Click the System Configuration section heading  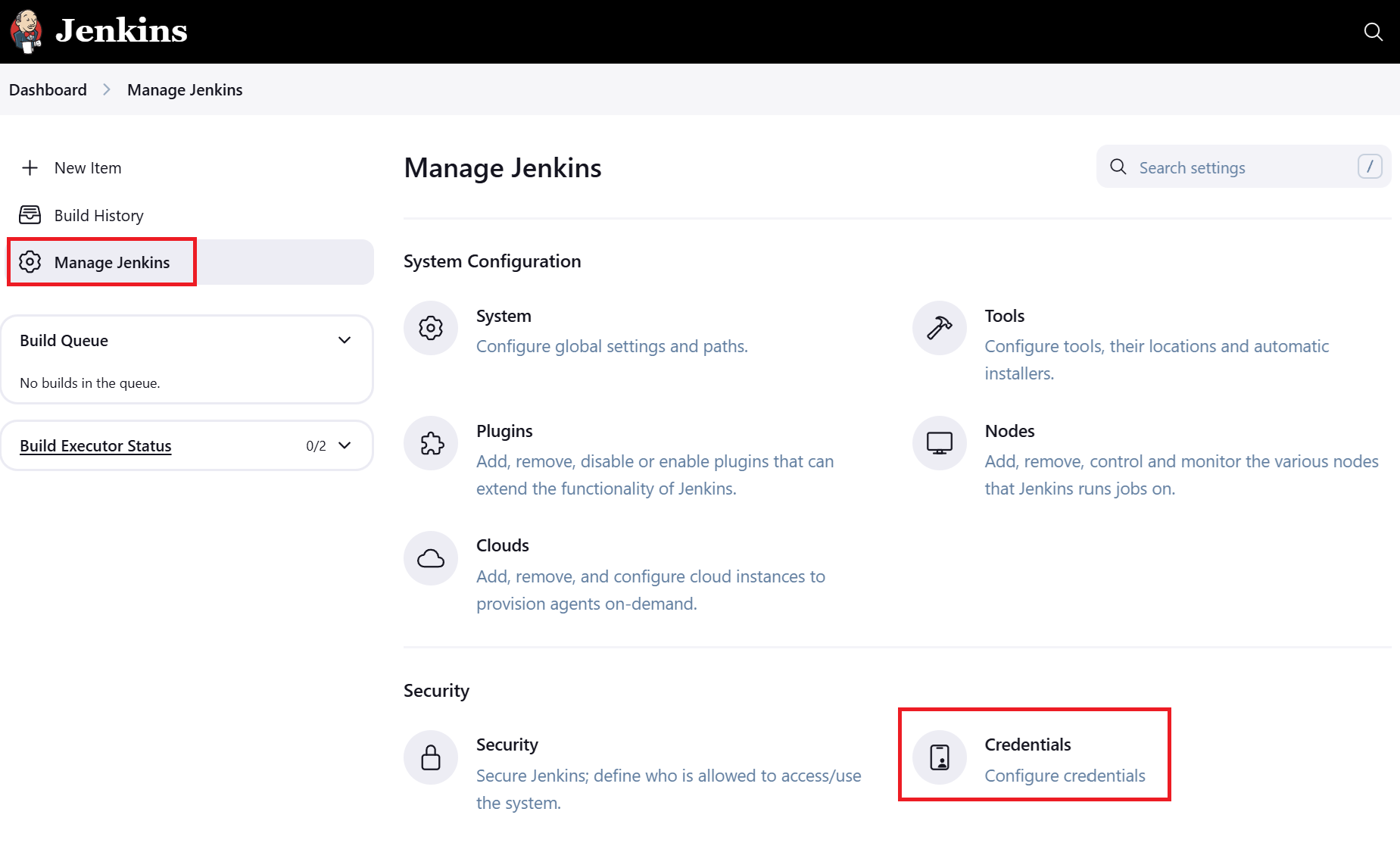(492, 261)
